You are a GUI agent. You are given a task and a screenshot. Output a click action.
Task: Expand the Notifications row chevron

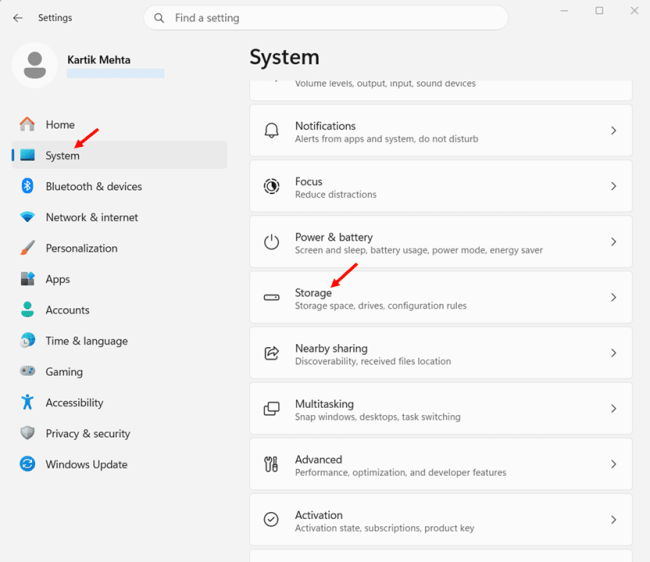point(614,131)
